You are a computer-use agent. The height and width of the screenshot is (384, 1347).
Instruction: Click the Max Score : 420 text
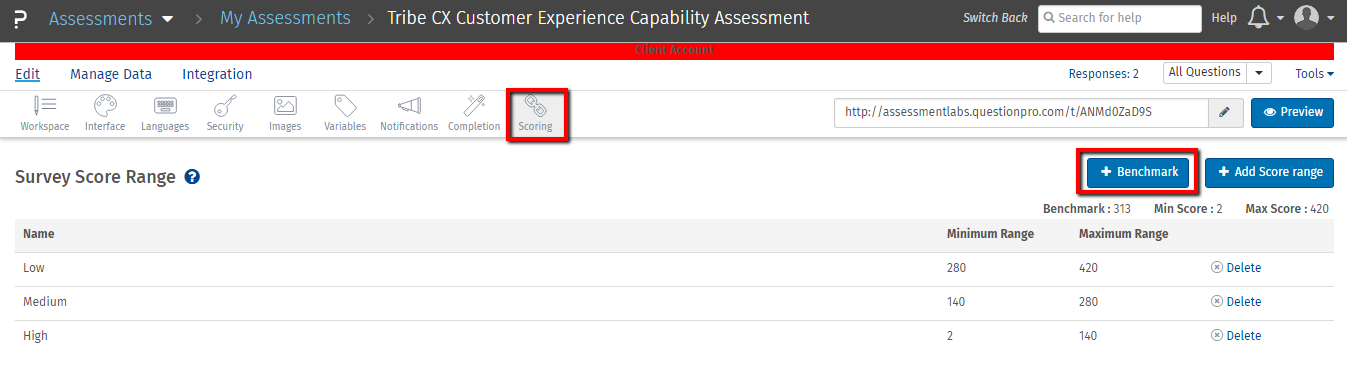1287,209
